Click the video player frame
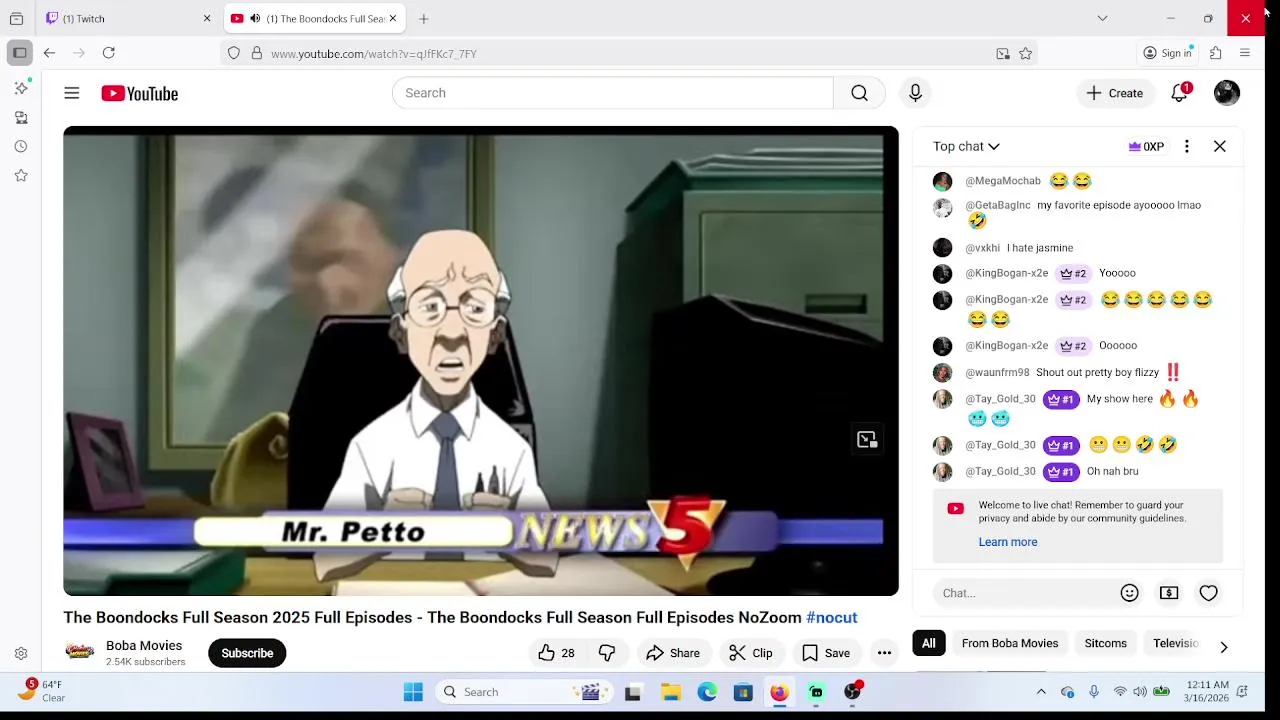 [x=481, y=361]
